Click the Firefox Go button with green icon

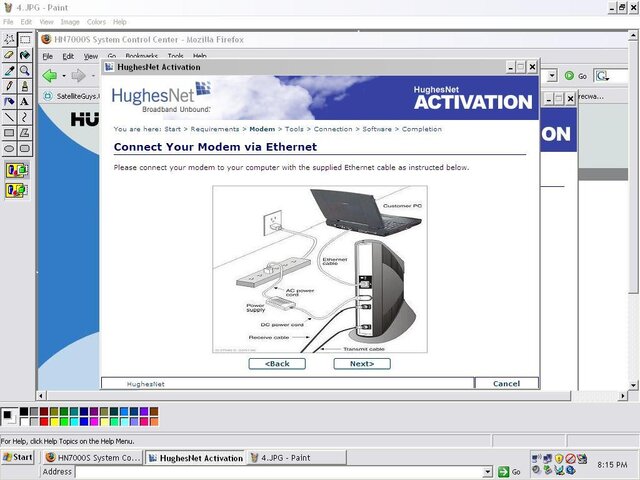point(576,76)
